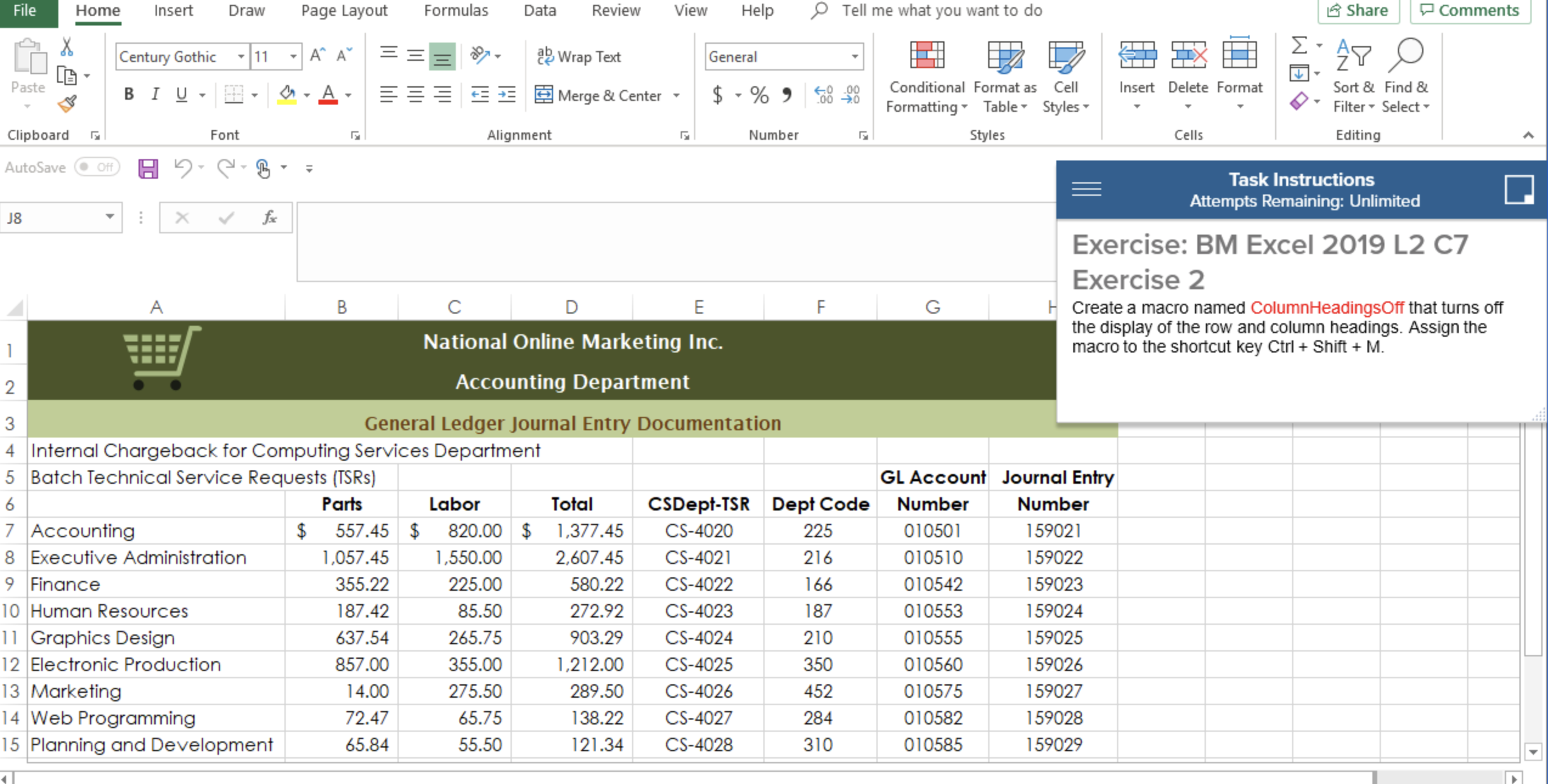Switch to the Page Layout tab
The image size is (1548, 784).
click(x=344, y=10)
